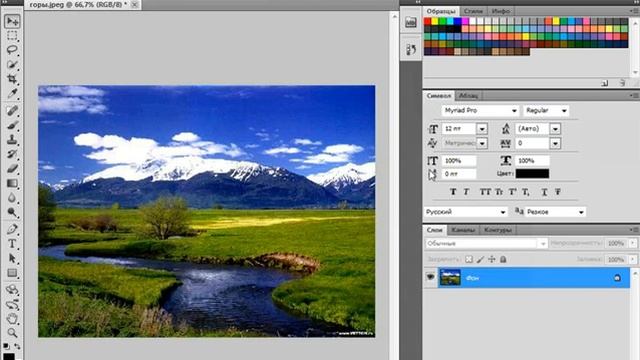The height and width of the screenshot is (360, 640).
Task: Create new swatch from foreground color
Action: click(604, 83)
